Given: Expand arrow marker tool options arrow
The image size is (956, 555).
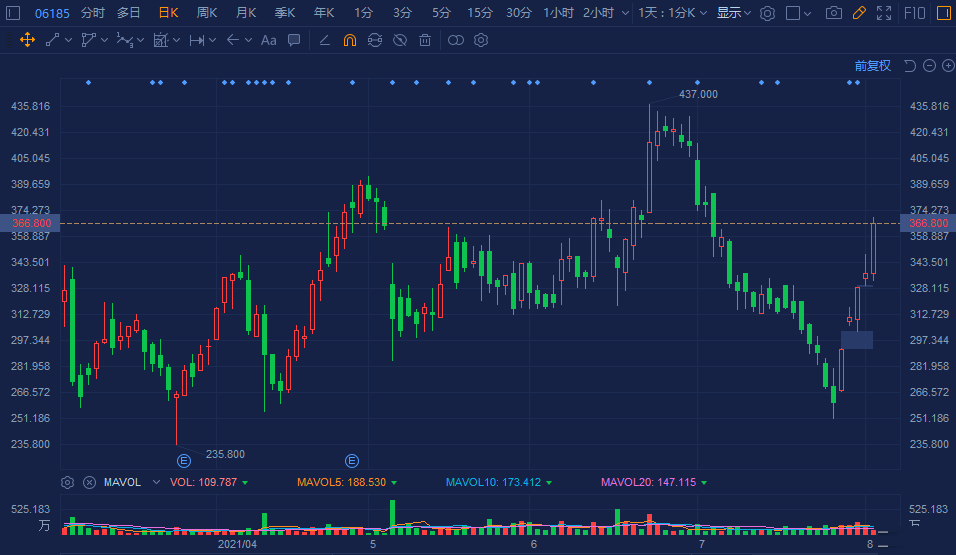Looking at the screenshot, I should [x=248, y=40].
